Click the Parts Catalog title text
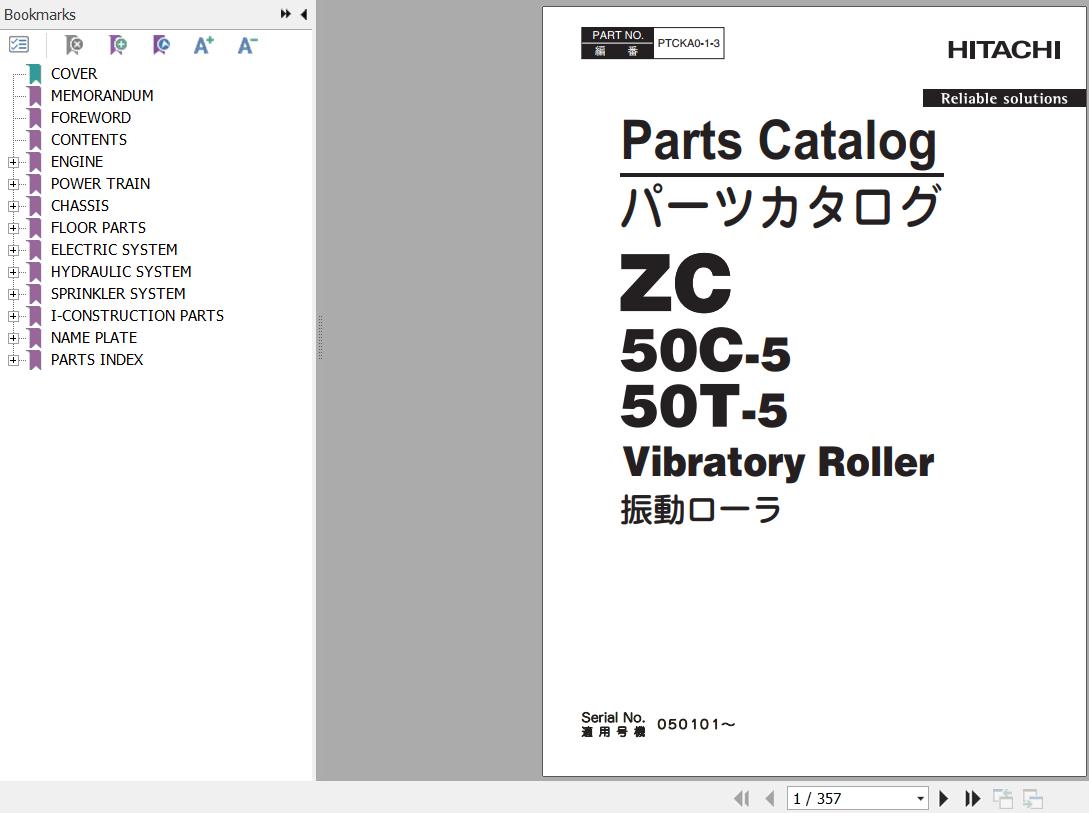Image resolution: width=1089 pixels, height=813 pixels. (x=779, y=142)
